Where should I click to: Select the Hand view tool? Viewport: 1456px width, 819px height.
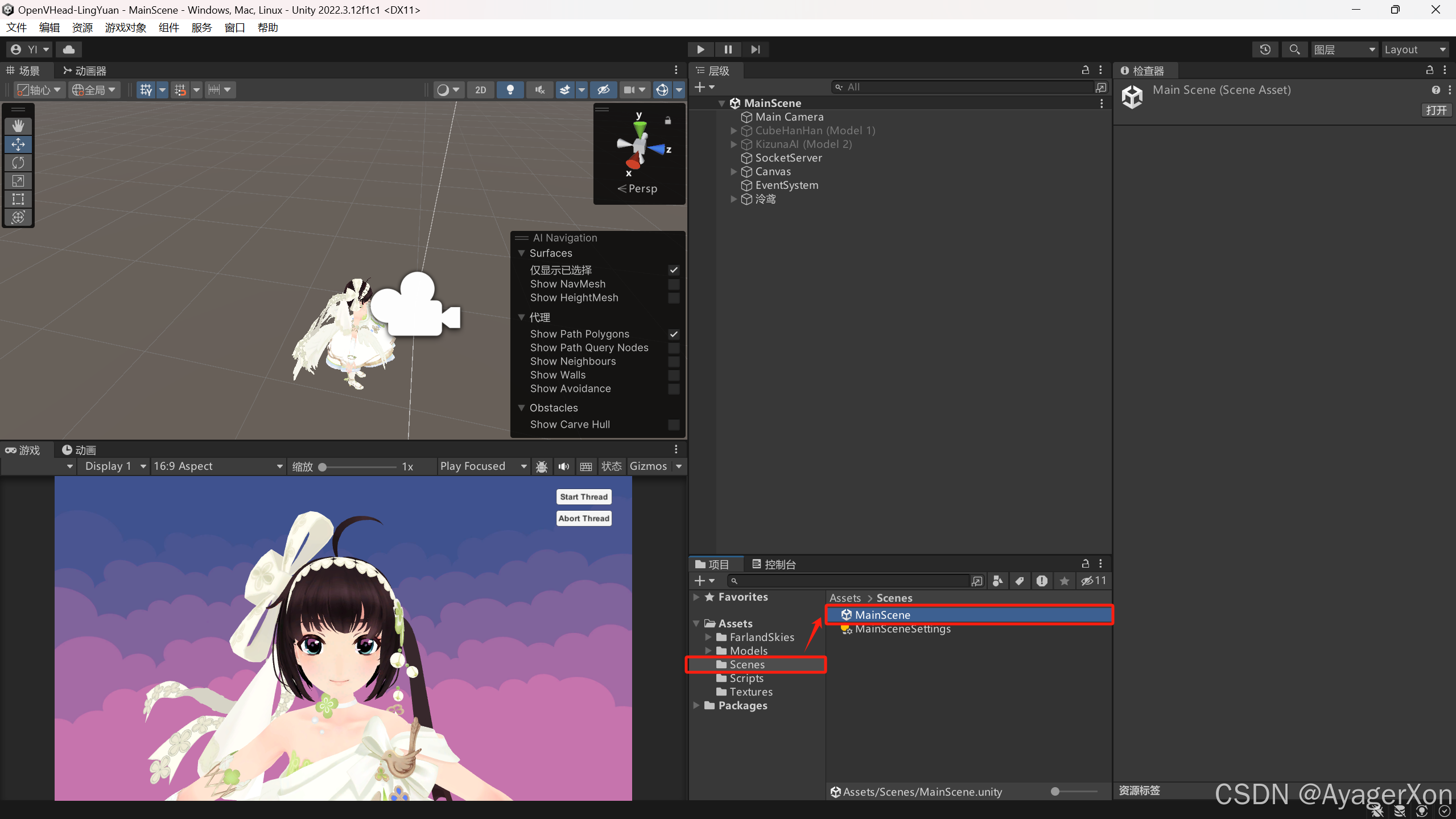pyautogui.click(x=18, y=126)
